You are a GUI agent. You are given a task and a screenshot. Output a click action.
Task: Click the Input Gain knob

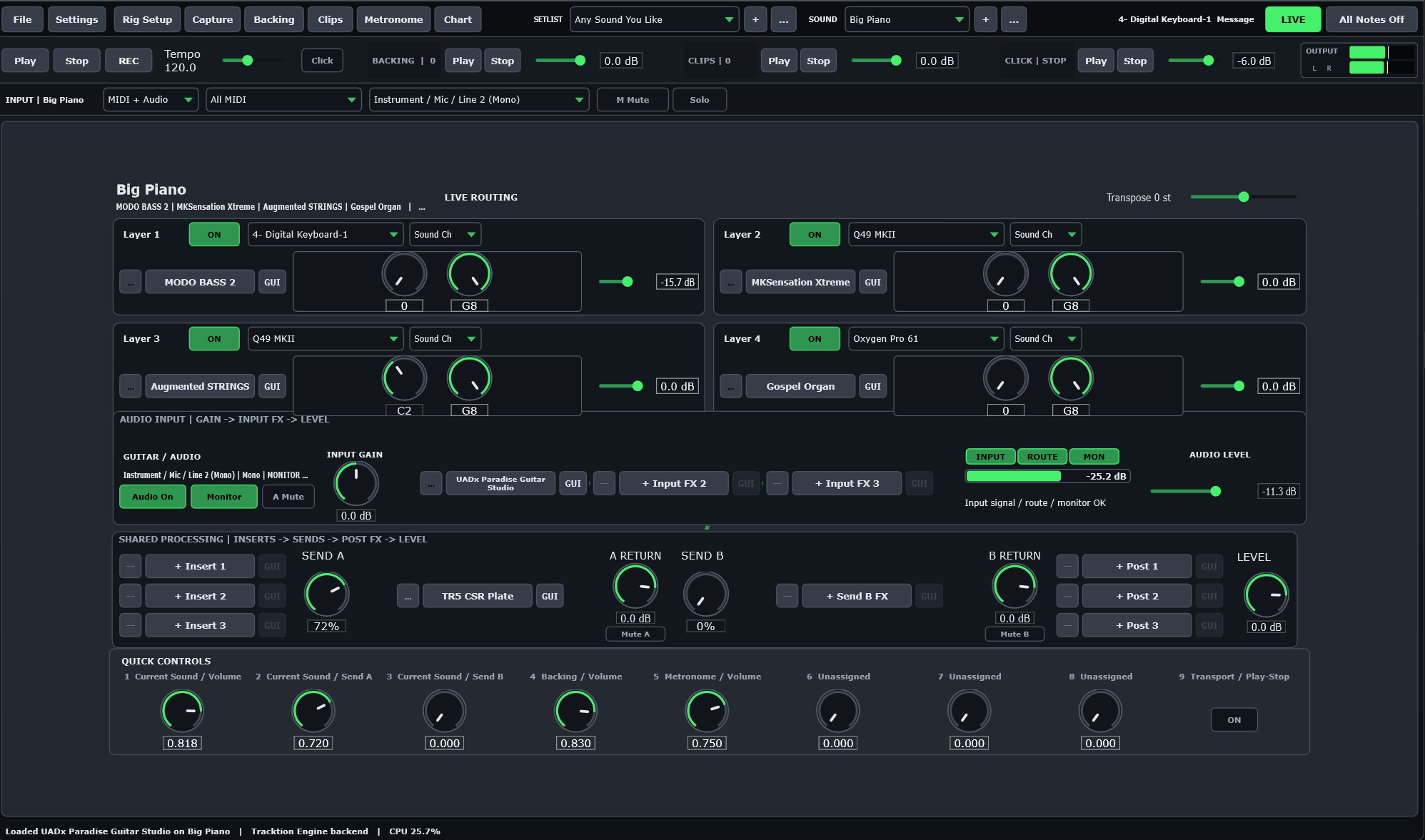(356, 483)
